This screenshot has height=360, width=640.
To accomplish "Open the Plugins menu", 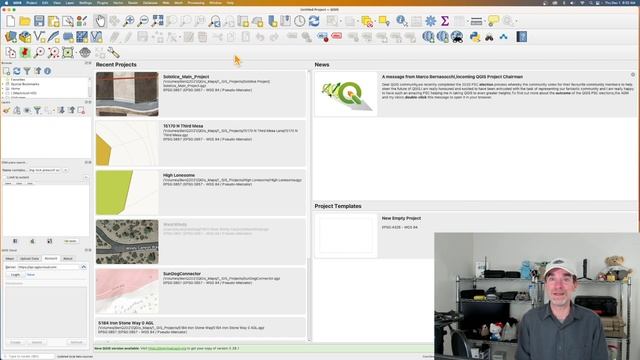I will click(102, 3).
